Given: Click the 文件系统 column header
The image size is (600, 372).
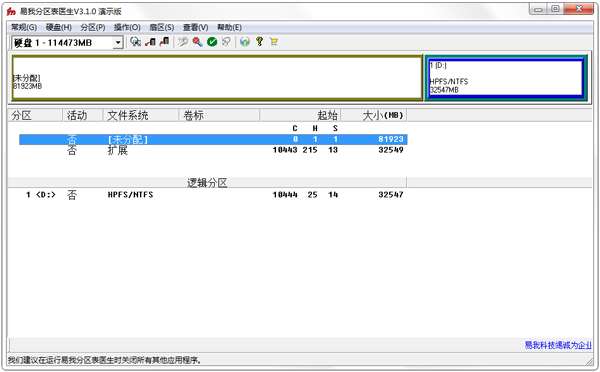Looking at the screenshot, I should tap(140, 115).
